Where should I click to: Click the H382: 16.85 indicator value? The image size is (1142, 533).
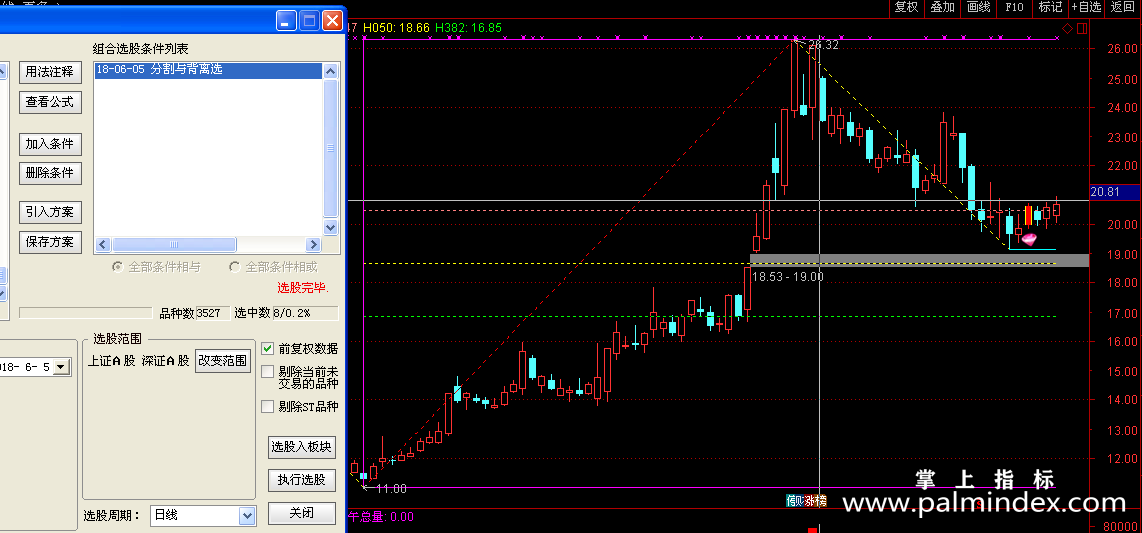coord(468,28)
